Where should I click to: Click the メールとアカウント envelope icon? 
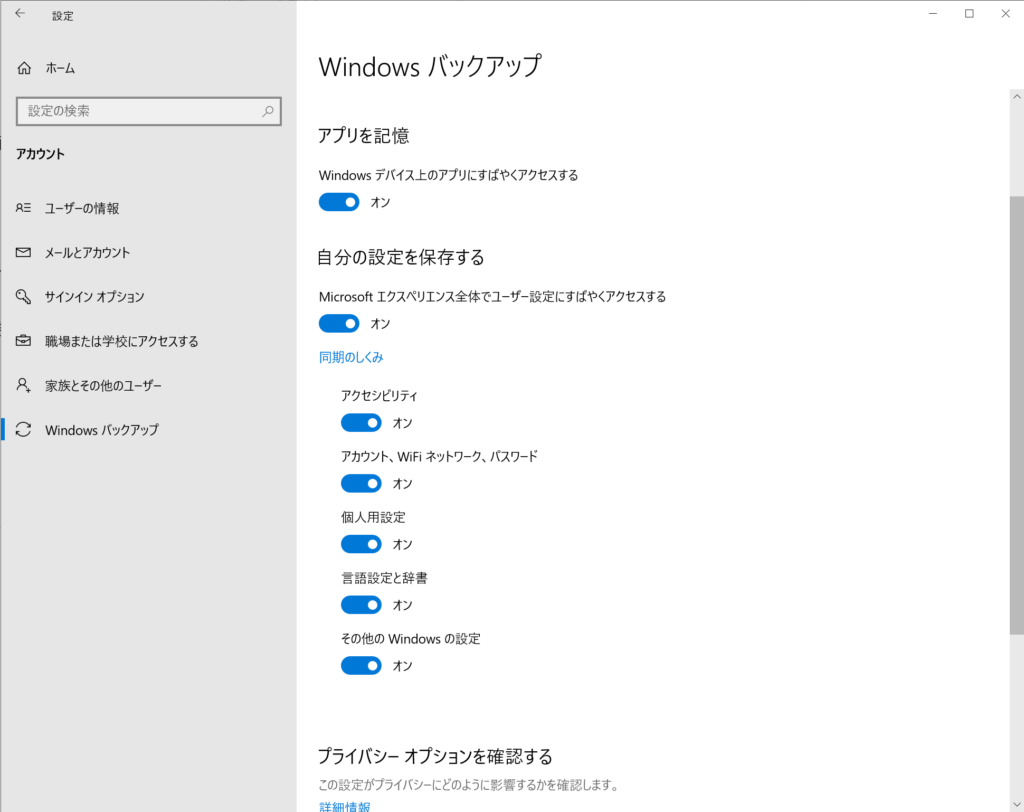(x=24, y=253)
